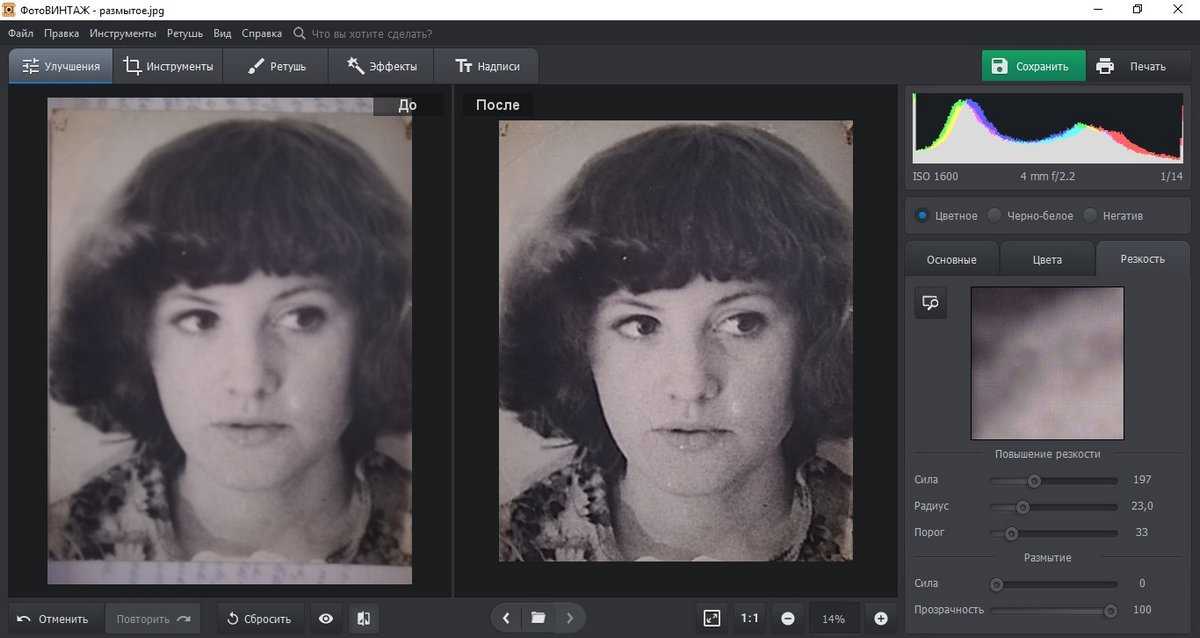Click the ФотоВИНТАЖ app icon in title bar

pyautogui.click(x=8, y=9)
